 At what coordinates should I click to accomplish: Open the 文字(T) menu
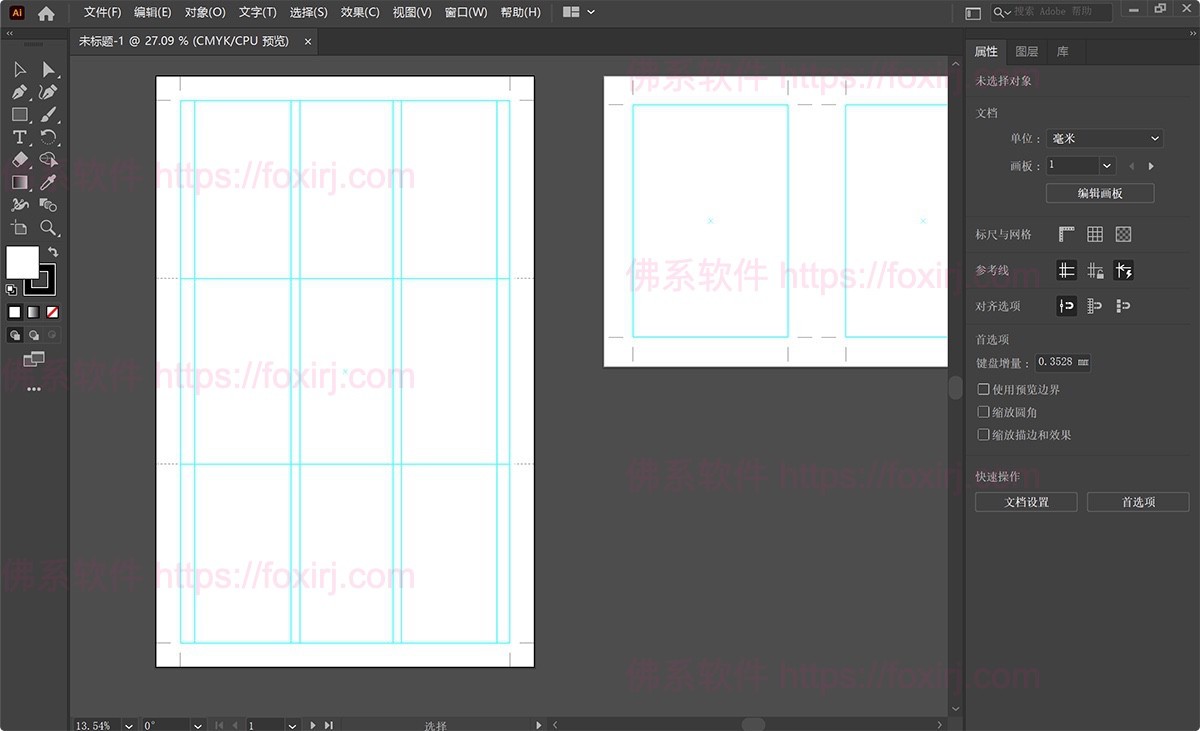257,12
